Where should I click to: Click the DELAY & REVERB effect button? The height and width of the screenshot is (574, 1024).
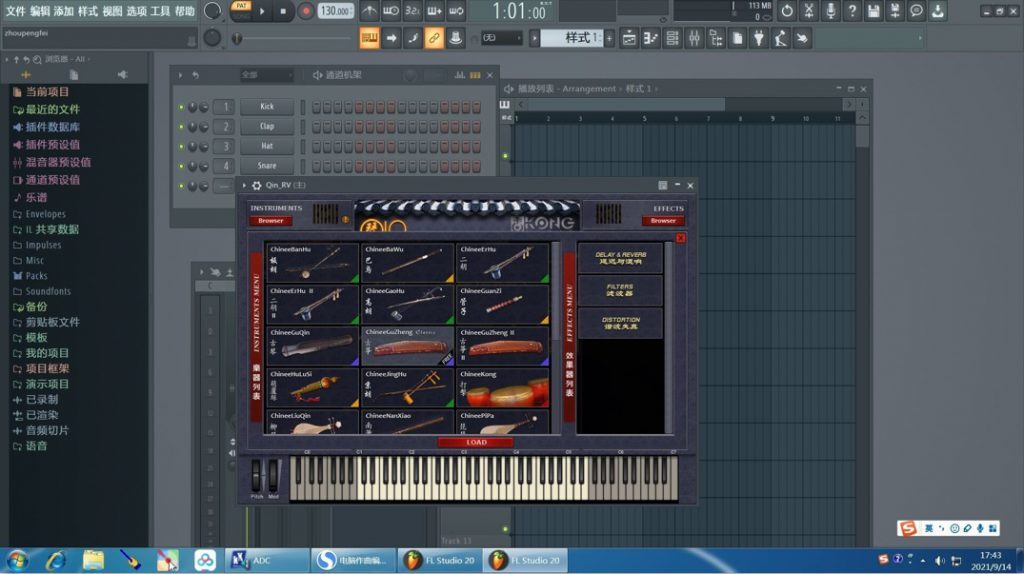pyautogui.click(x=620, y=258)
